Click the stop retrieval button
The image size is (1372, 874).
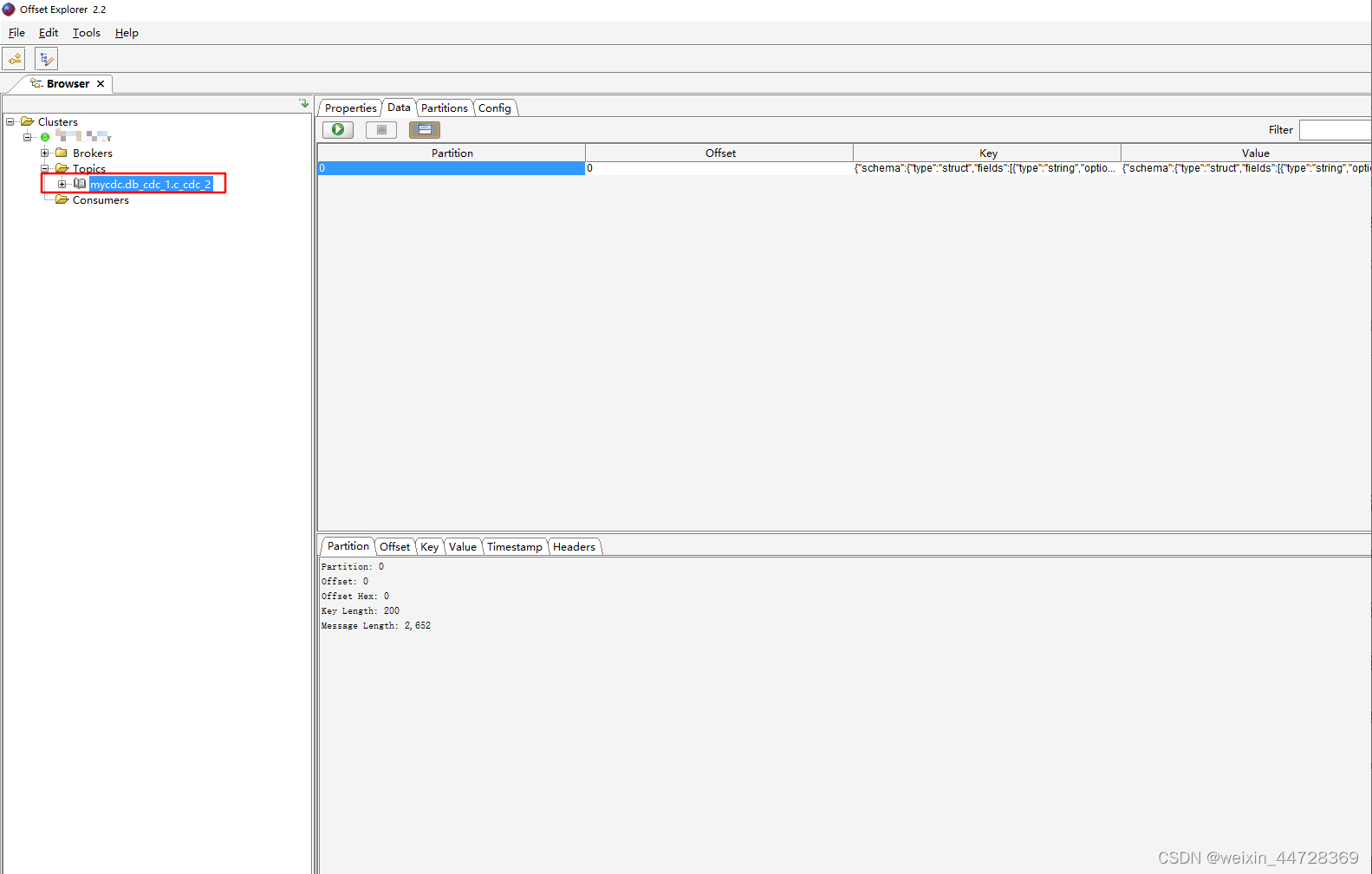coord(381,129)
